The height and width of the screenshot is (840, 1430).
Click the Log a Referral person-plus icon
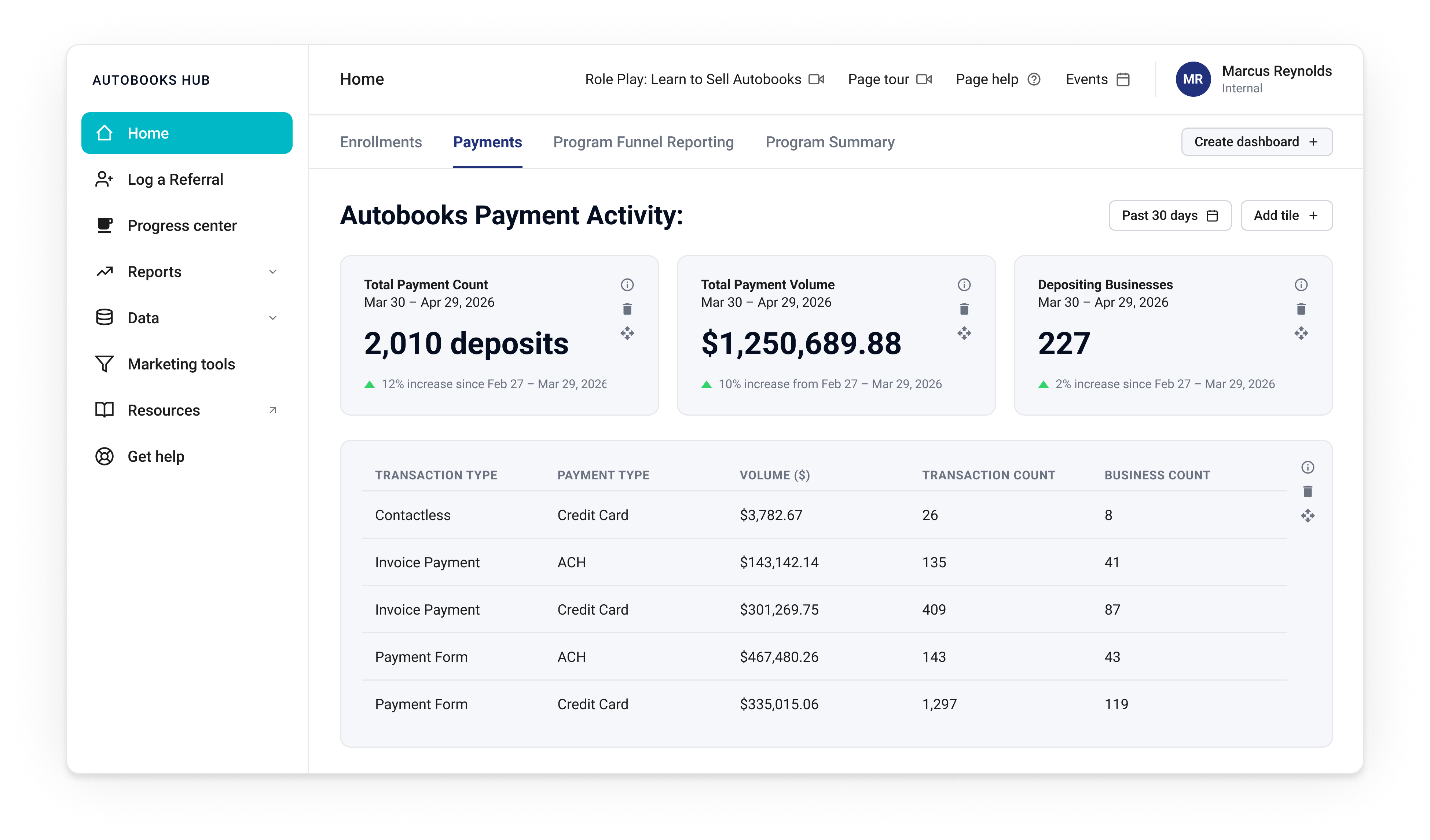pos(104,179)
